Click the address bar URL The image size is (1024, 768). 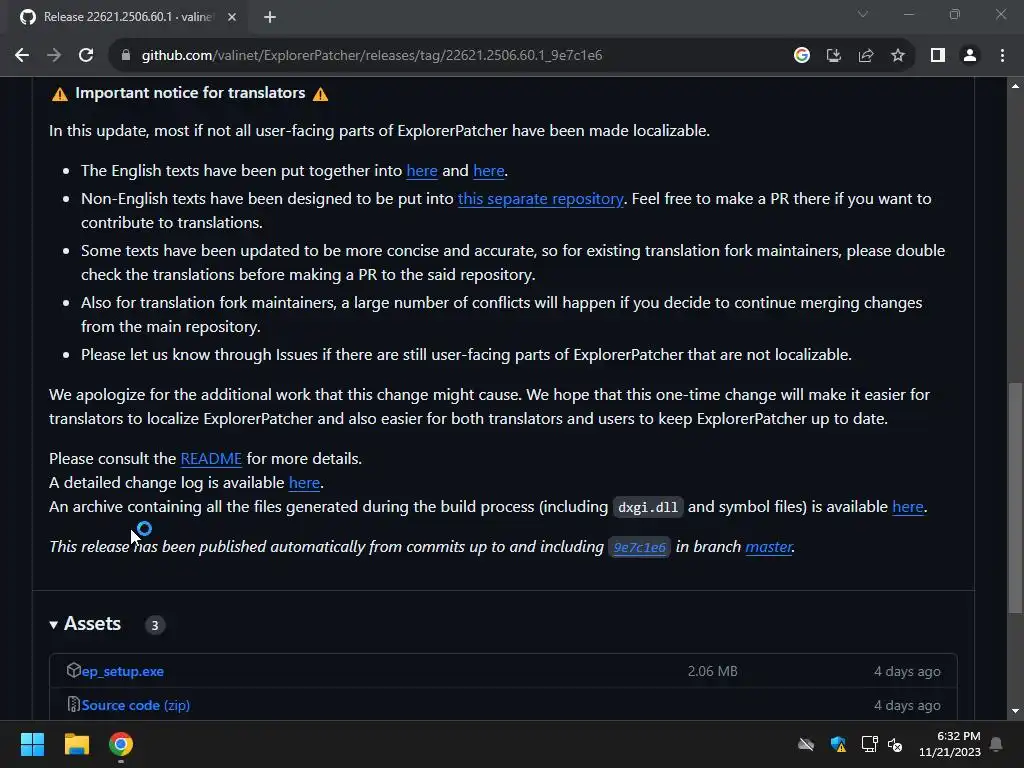372,56
